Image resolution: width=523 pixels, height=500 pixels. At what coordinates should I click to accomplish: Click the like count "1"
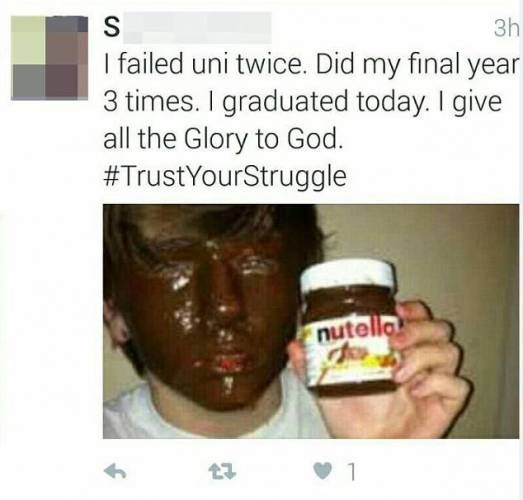[x=351, y=472]
